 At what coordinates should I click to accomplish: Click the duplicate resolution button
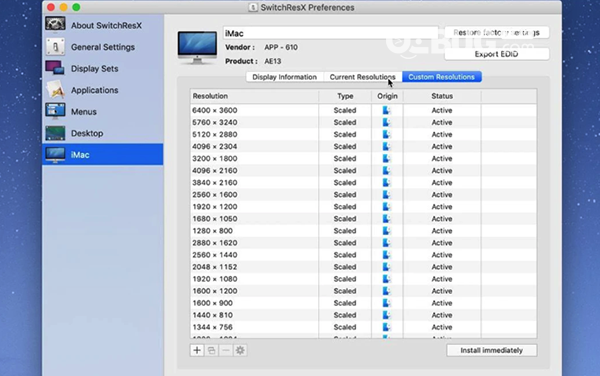tap(211, 350)
